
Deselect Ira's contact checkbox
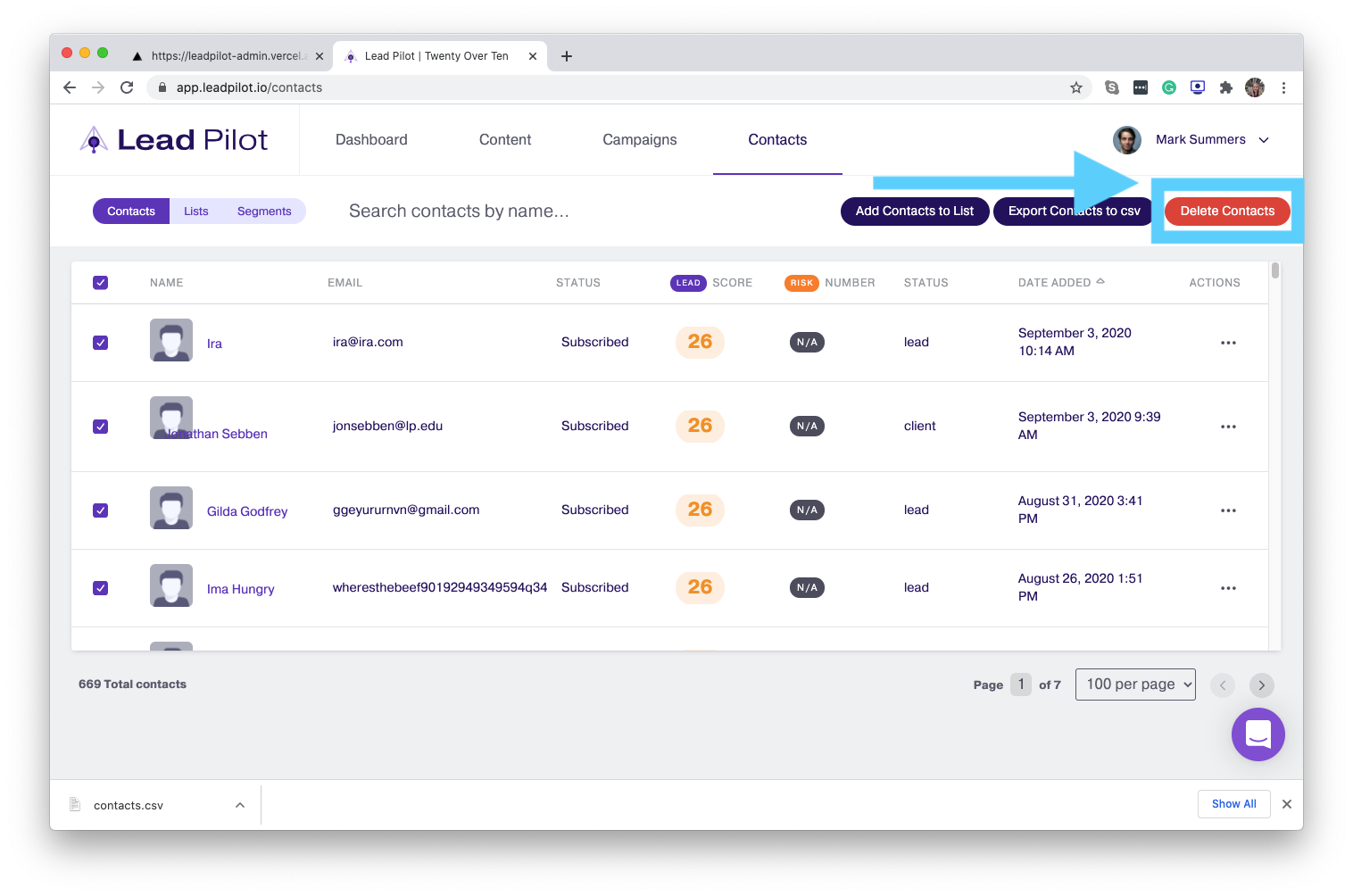click(101, 343)
